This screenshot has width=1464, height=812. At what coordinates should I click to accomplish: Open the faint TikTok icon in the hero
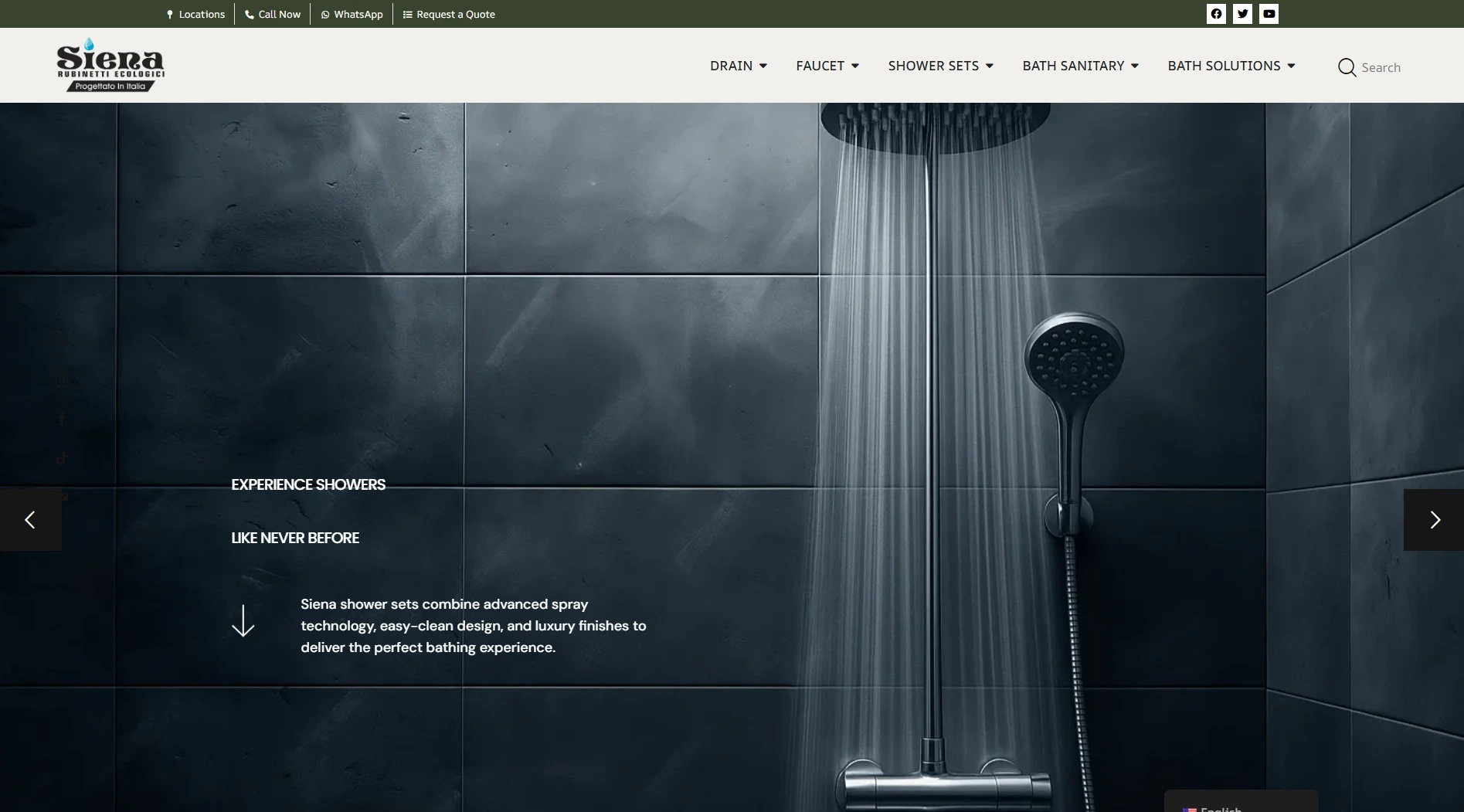tap(62, 458)
